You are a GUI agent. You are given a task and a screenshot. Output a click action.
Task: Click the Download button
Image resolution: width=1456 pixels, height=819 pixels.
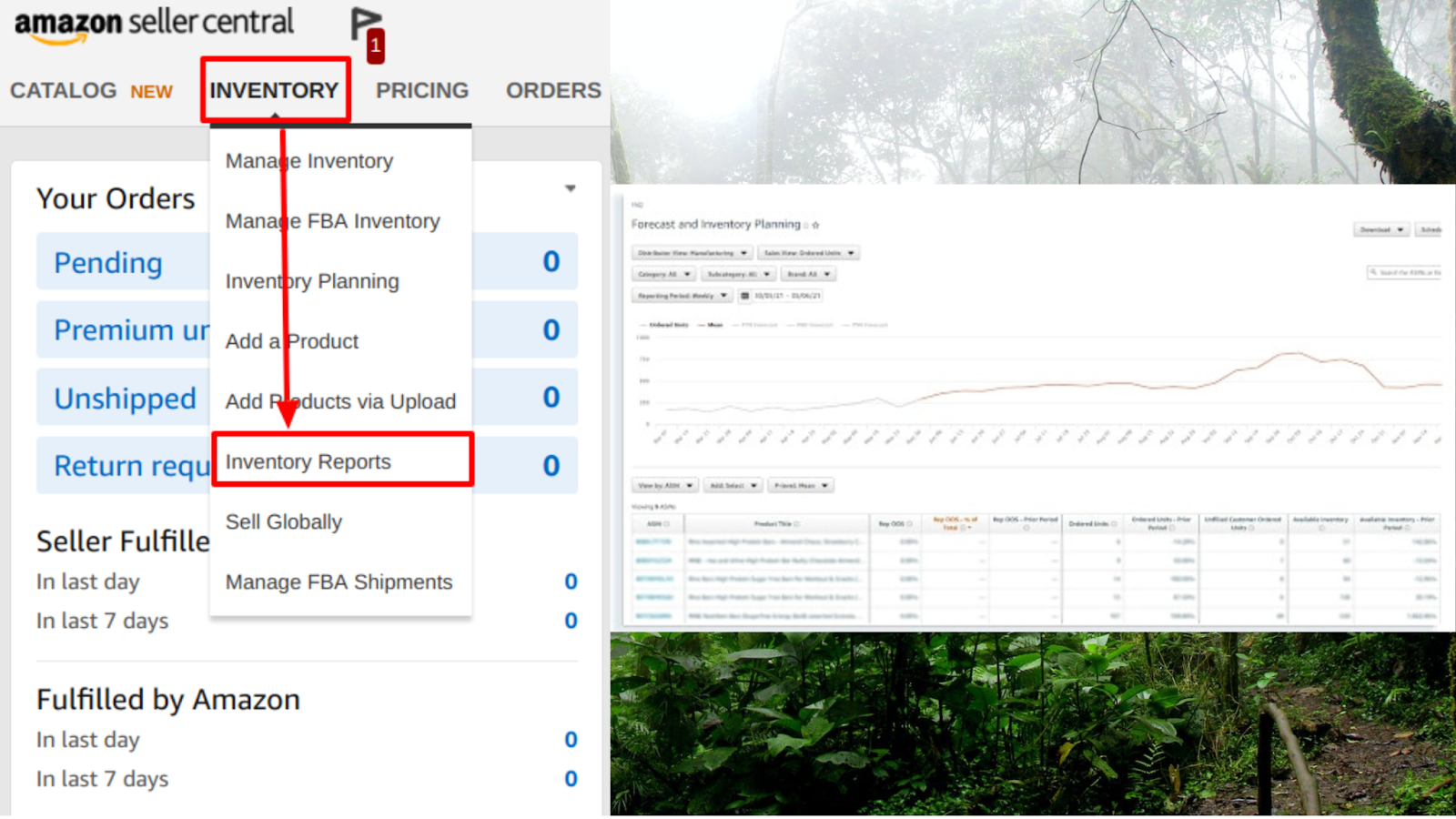coord(1382,229)
